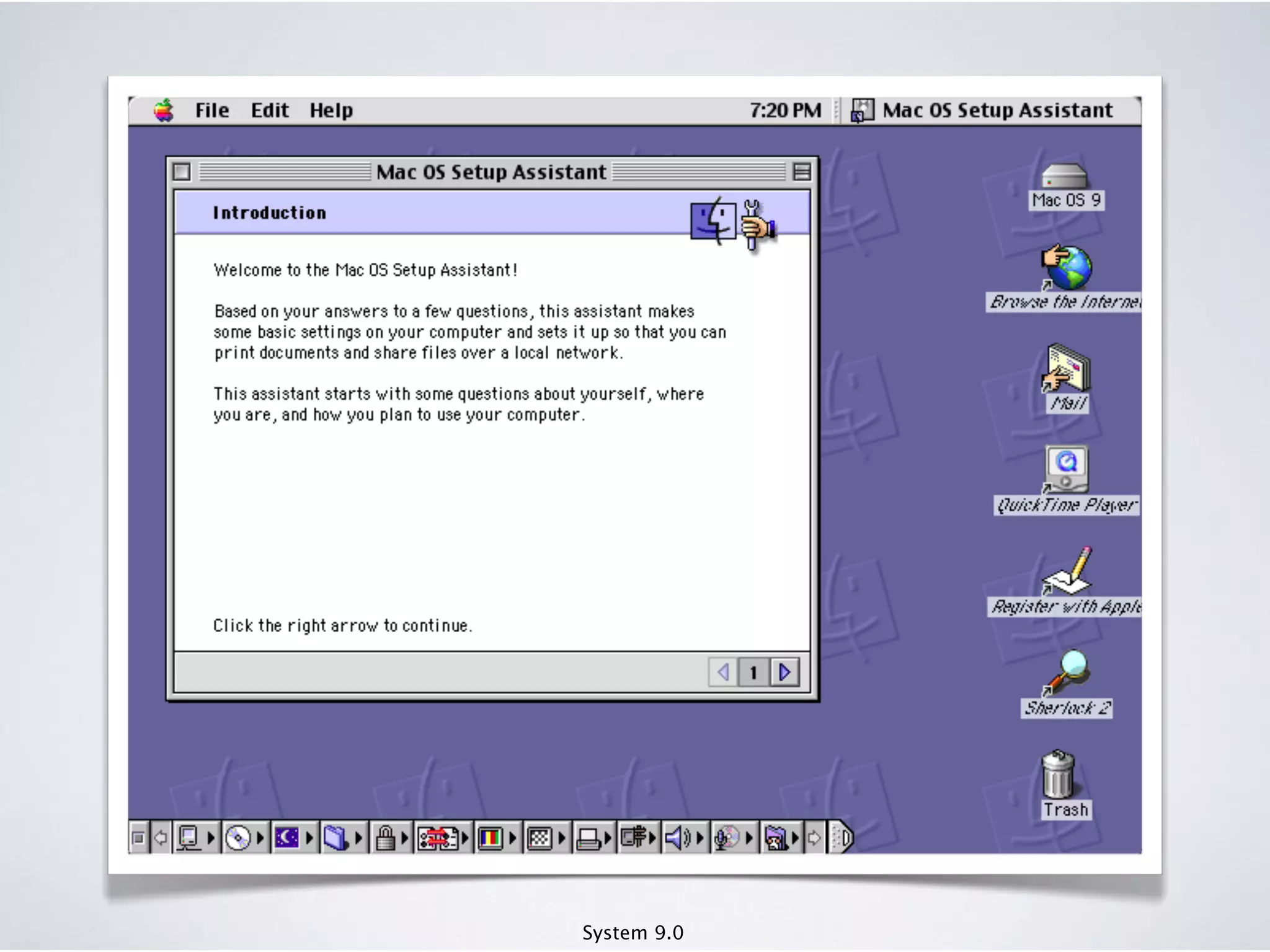The height and width of the screenshot is (952, 1270).
Task: Open the Mac OS 9 hard disk icon
Action: click(x=1064, y=177)
